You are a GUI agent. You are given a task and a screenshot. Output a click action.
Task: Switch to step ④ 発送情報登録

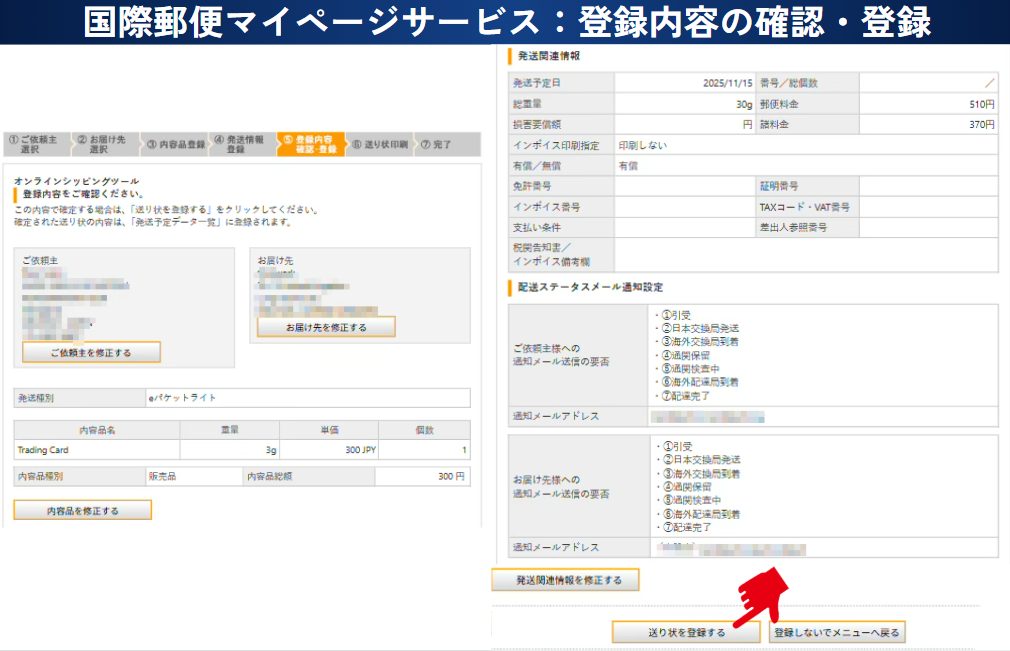pyautogui.click(x=241, y=144)
